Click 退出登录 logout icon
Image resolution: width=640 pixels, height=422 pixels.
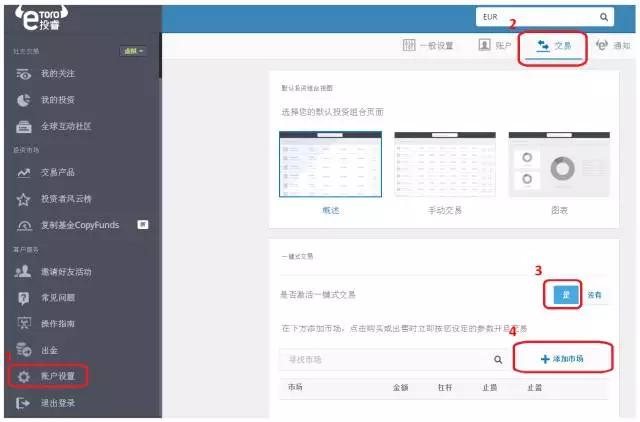[24, 403]
